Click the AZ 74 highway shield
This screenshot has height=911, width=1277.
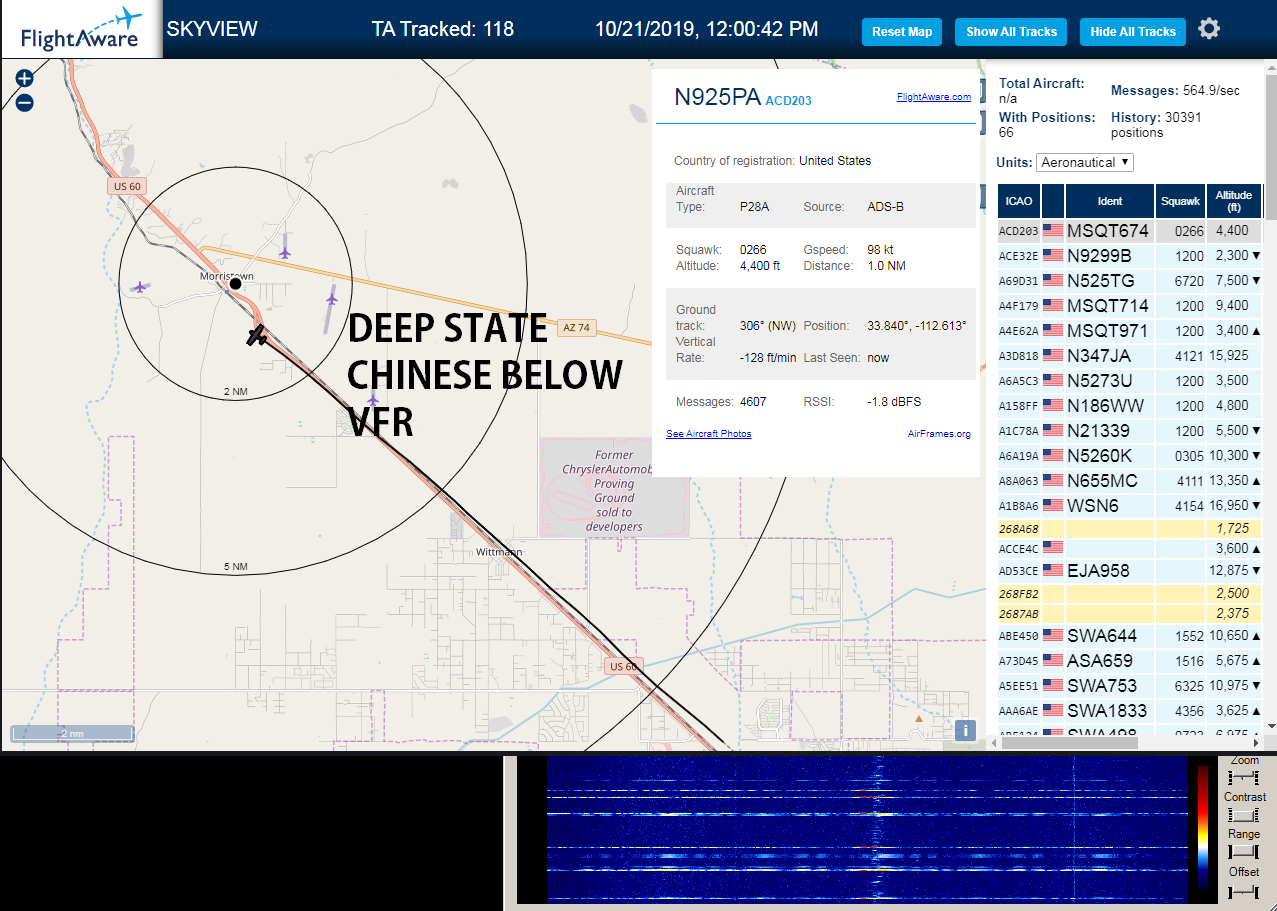click(576, 327)
